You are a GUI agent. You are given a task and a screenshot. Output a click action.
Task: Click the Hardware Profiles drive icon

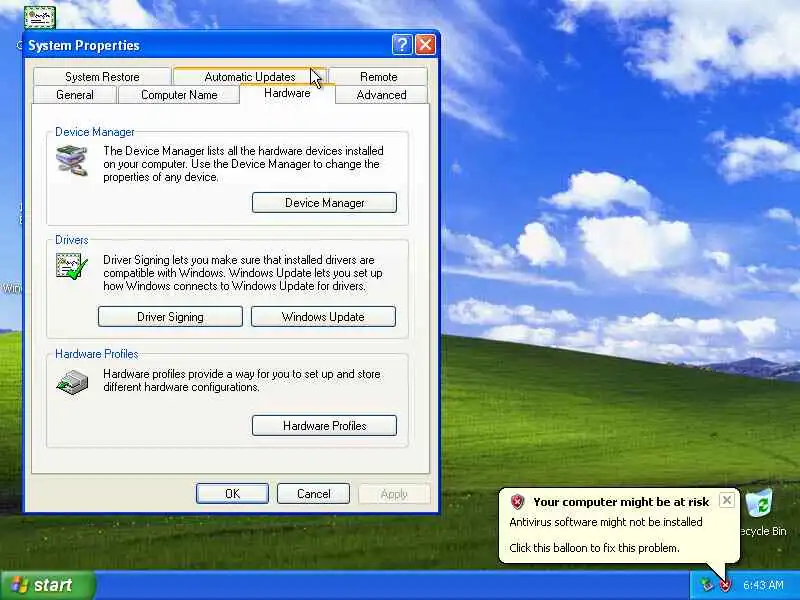[72, 382]
